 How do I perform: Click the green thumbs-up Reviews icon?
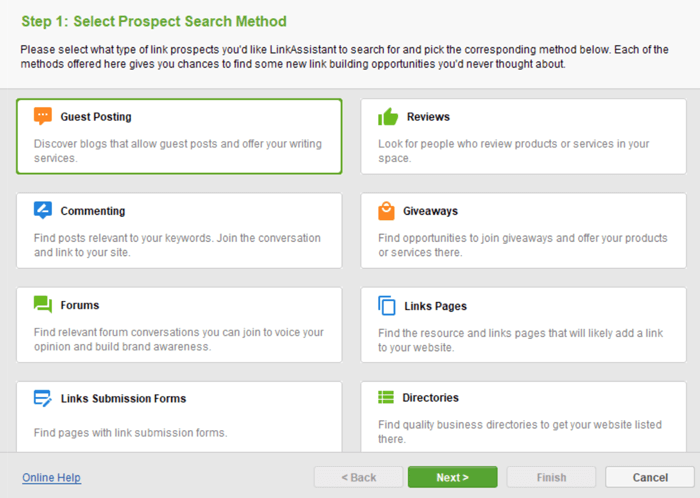pyautogui.click(x=388, y=116)
